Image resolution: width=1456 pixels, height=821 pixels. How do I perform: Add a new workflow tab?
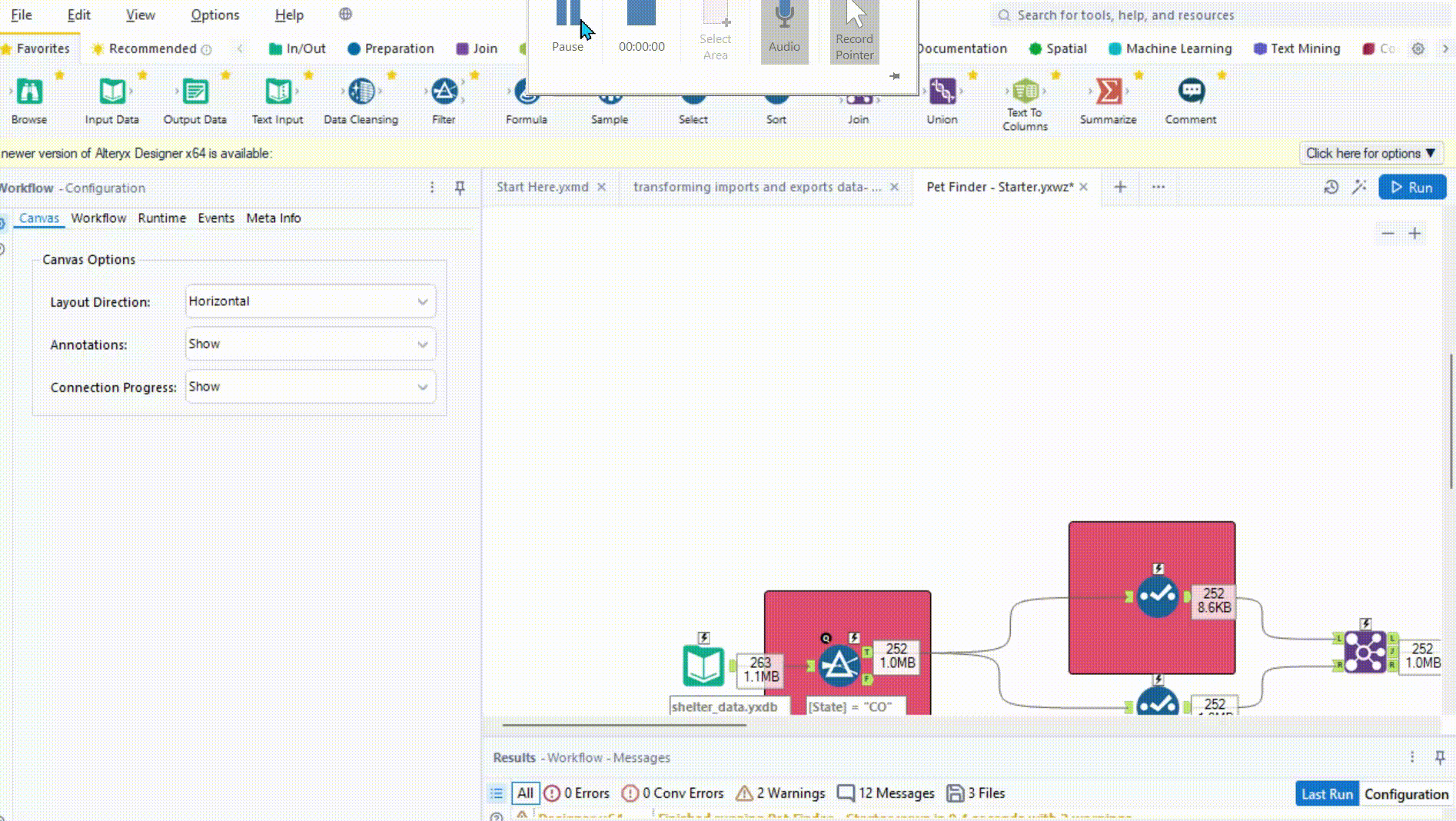click(x=1120, y=187)
